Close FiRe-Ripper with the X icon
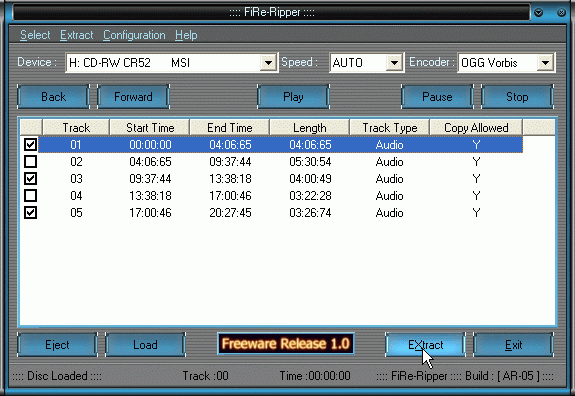575x396 pixels. [x=561, y=12]
